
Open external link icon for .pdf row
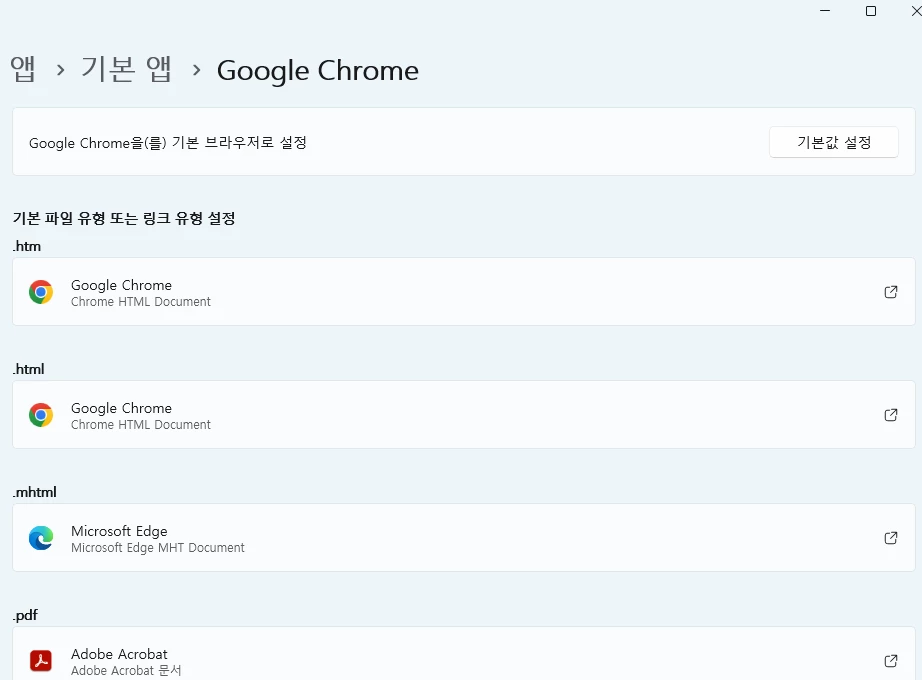[x=891, y=661]
